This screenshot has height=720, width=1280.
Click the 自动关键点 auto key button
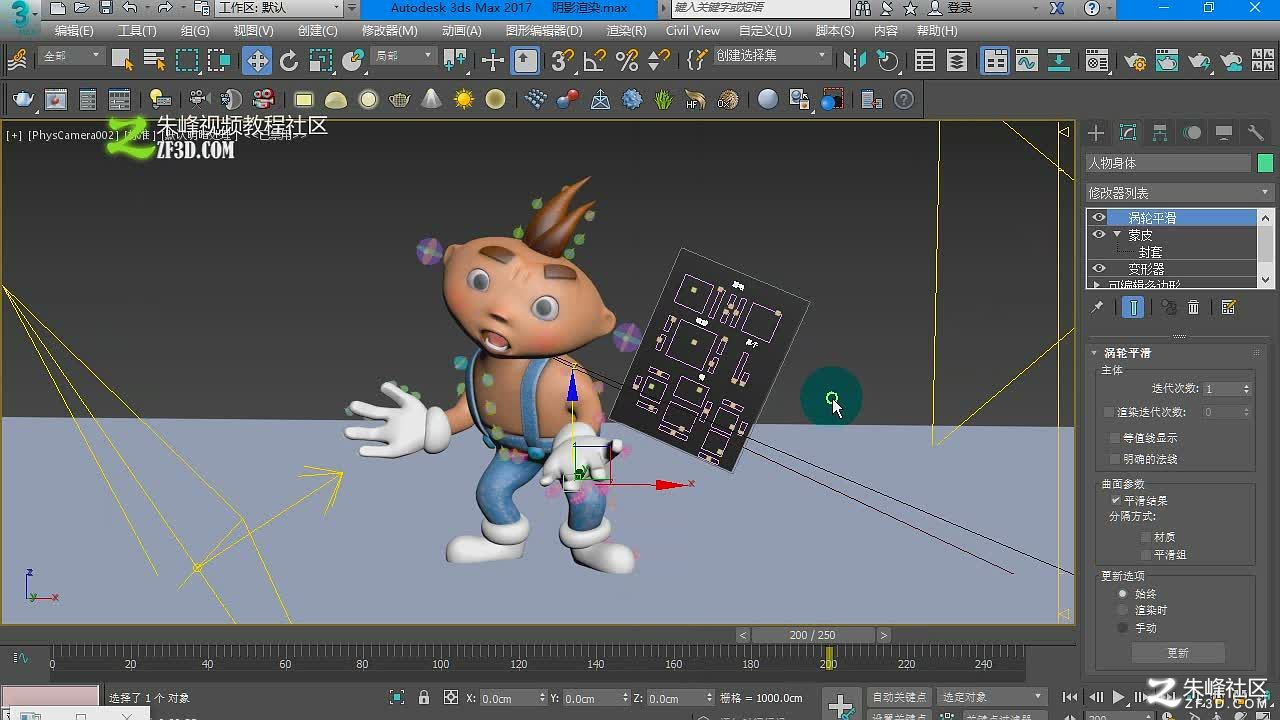[899, 697]
